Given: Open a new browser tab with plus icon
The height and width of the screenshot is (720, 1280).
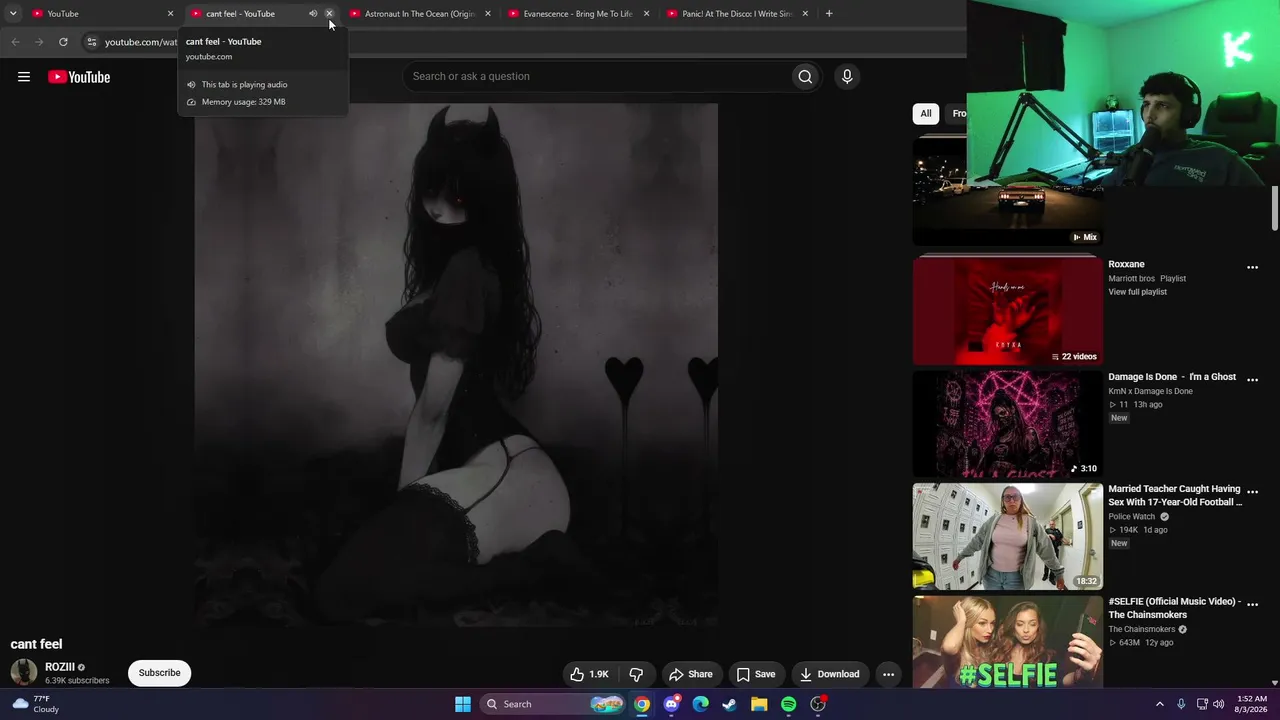Looking at the screenshot, I should pos(829,14).
